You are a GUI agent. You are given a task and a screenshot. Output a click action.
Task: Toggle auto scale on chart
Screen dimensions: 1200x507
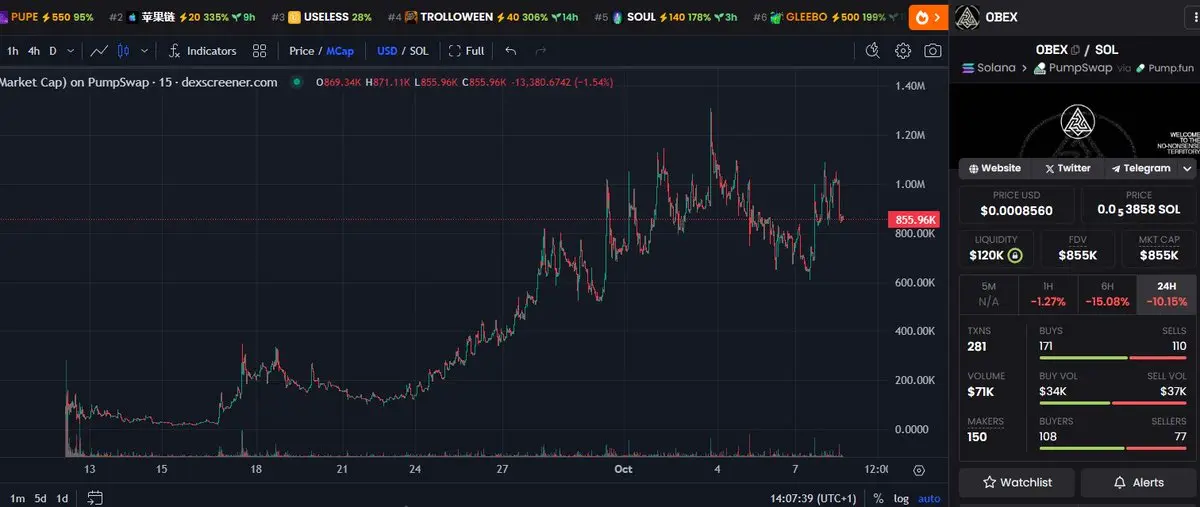click(x=929, y=497)
